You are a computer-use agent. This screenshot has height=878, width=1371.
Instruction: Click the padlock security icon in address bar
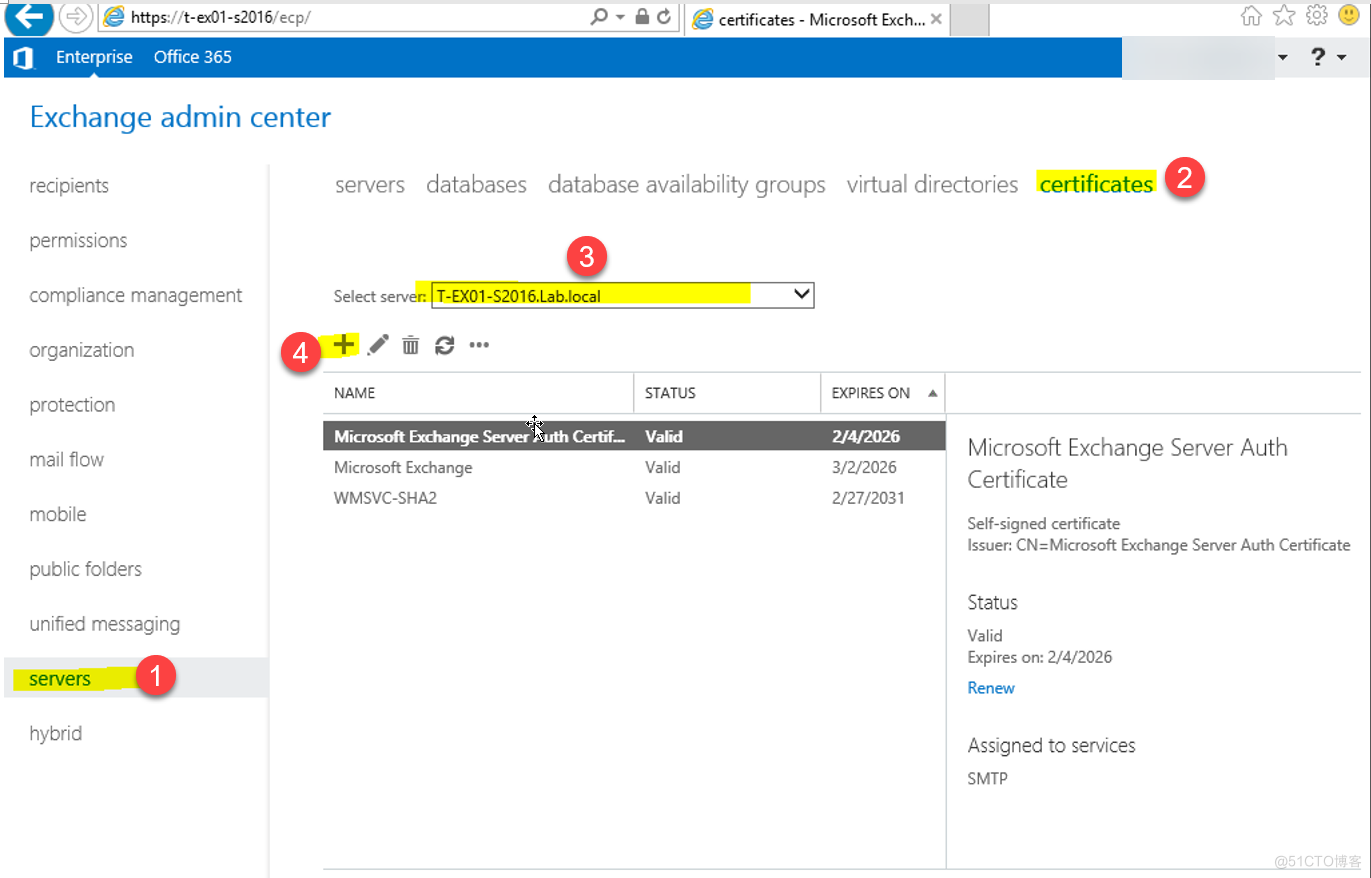(x=641, y=17)
